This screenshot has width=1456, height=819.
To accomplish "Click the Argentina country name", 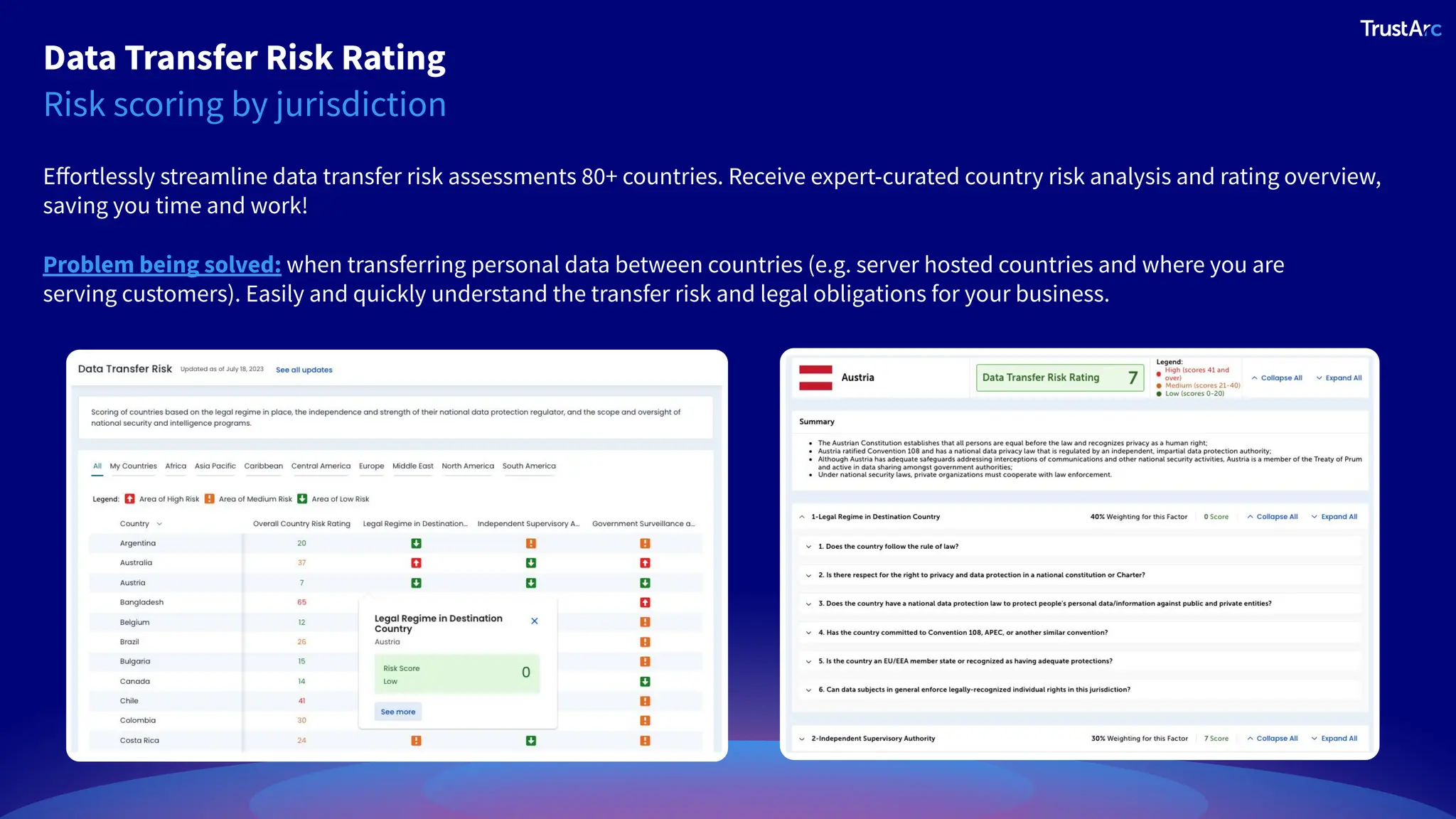I will tap(138, 543).
